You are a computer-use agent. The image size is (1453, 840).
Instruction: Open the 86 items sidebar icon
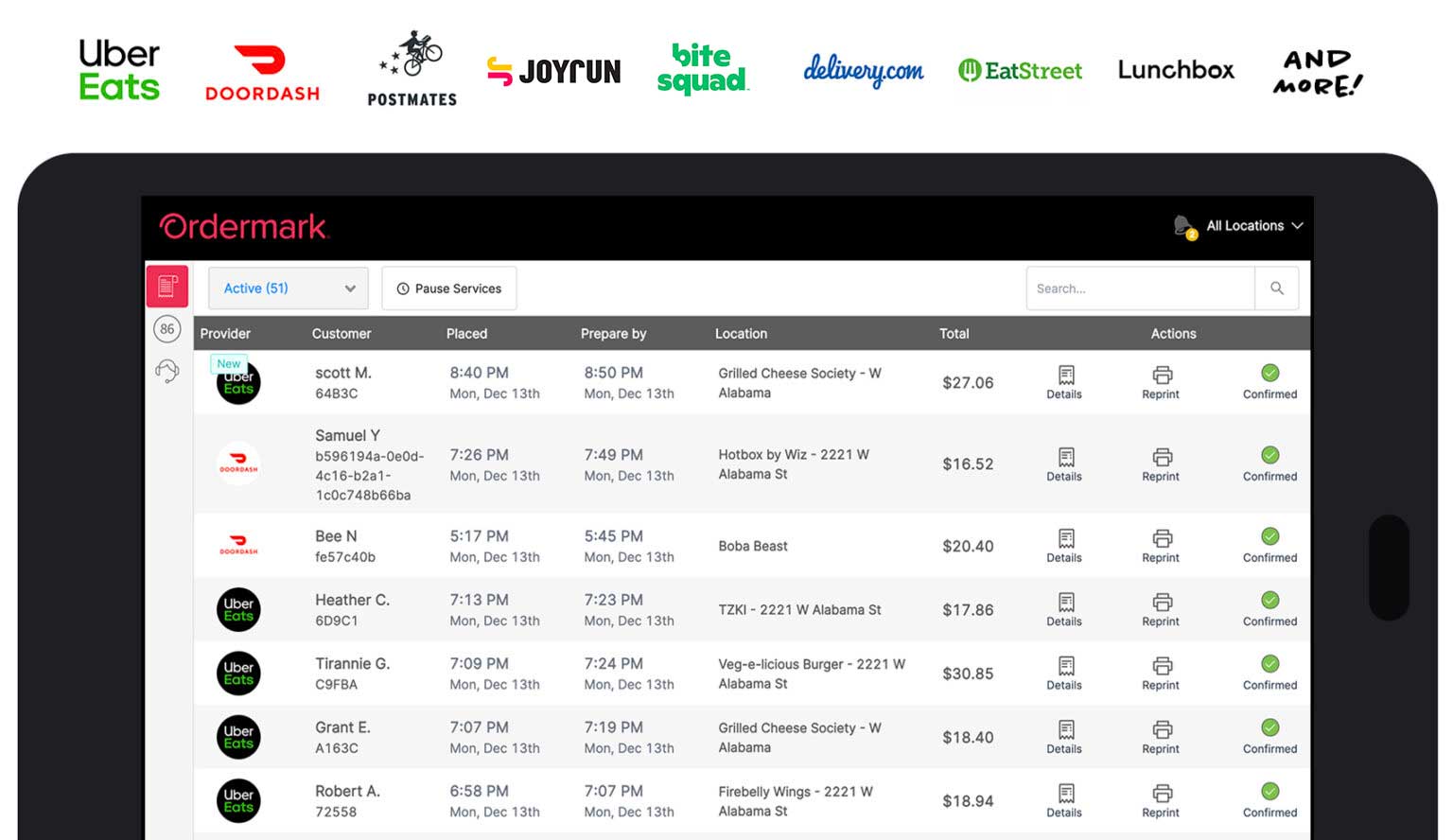pyautogui.click(x=167, y=329)
